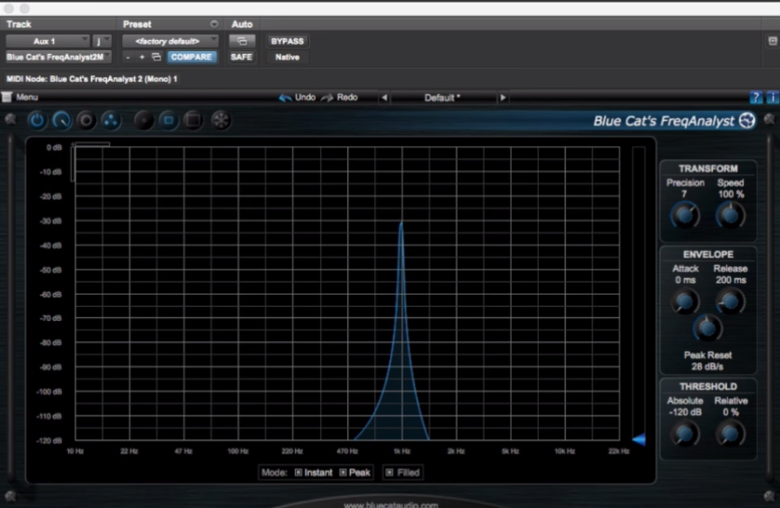This screenshot has height=508, width=780.
Task: Toggle the Filled display checkbox
Action: click(390, 473)
